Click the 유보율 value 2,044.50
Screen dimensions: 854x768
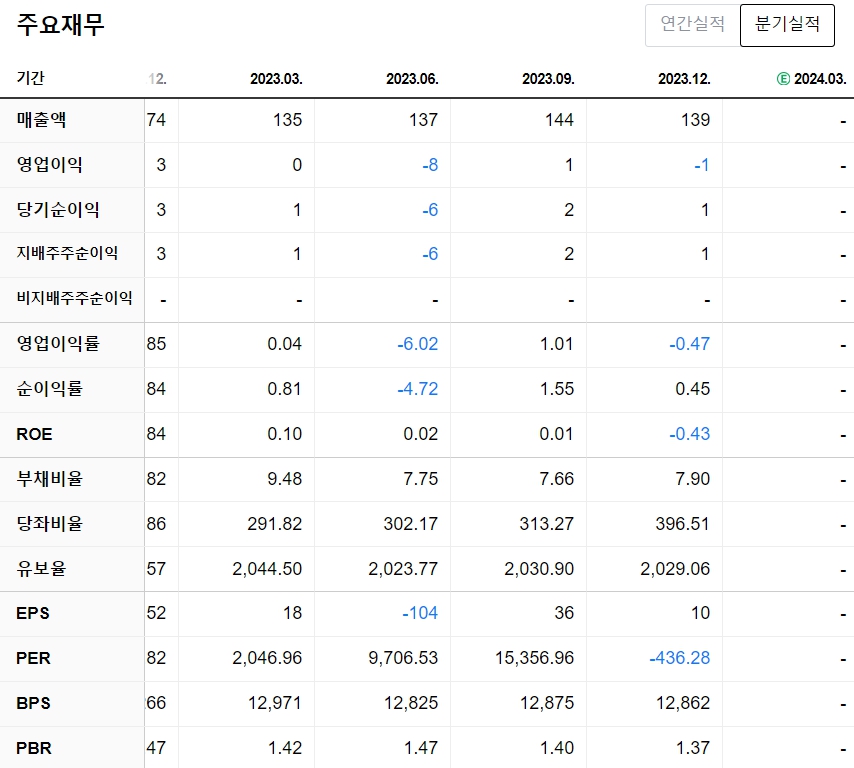click(267, 569)
